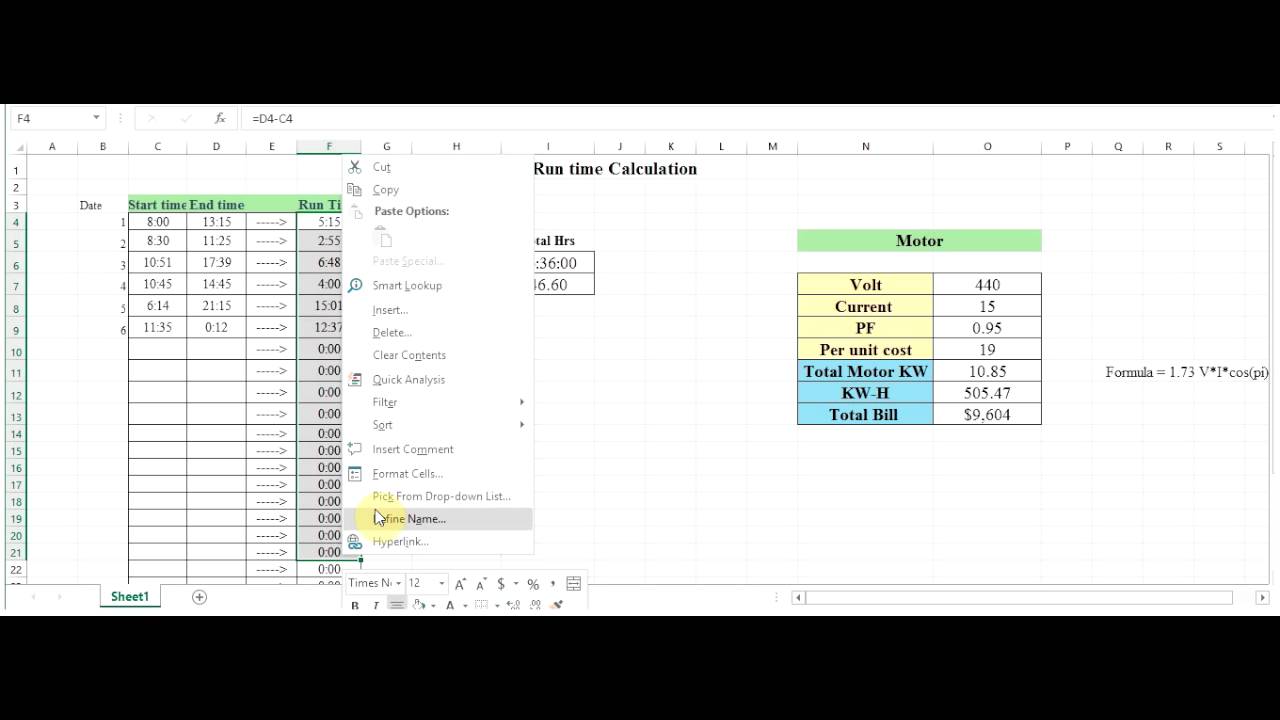Click the Increase Font Size icon in mini toolbar
1280x720 pixels.
pyautogui.click(x=460, y=584)
